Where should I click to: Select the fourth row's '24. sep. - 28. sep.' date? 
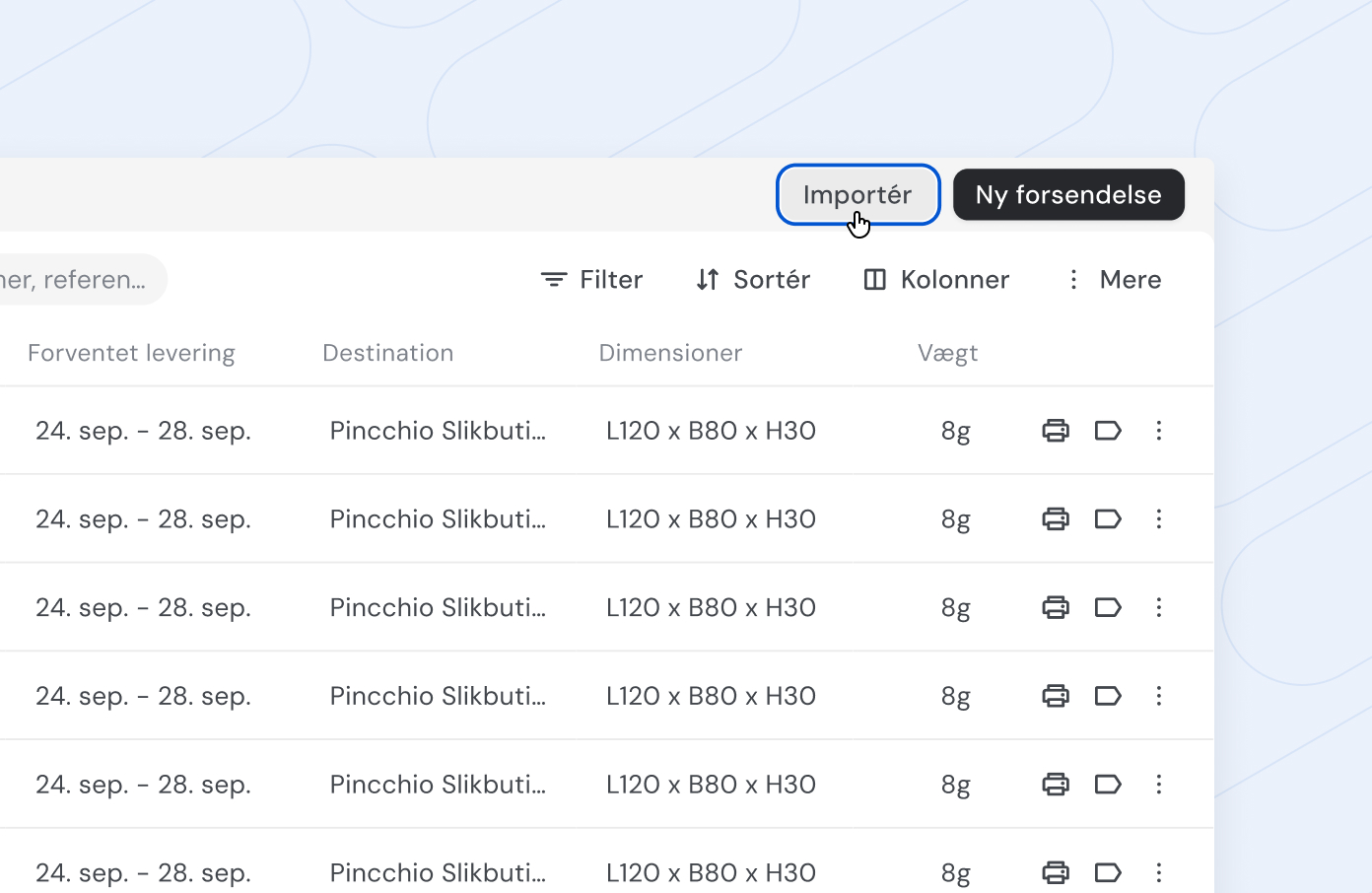point(144,696)
